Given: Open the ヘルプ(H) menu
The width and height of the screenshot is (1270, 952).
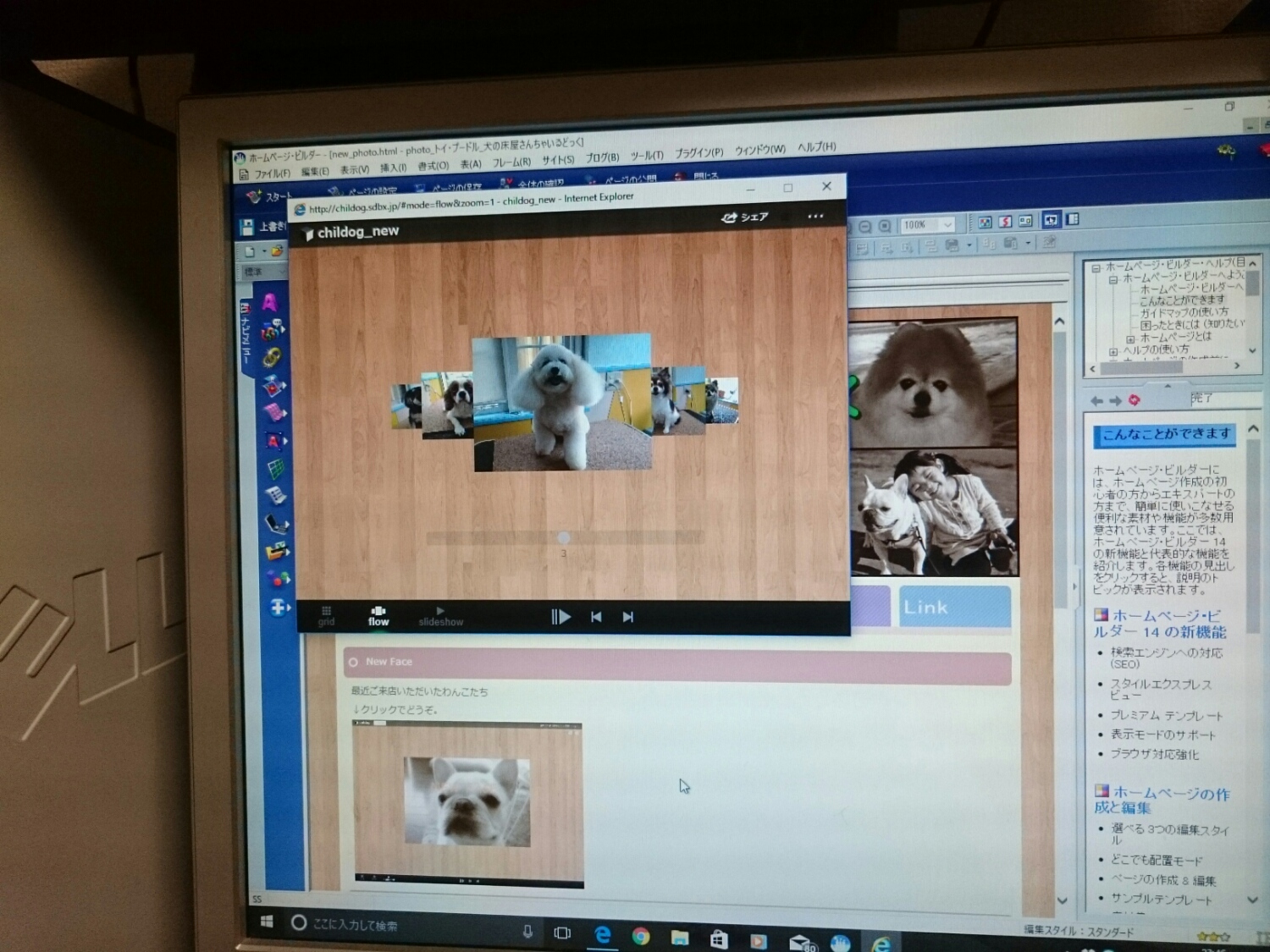Looking at the screenshot, I should [817, 147].
